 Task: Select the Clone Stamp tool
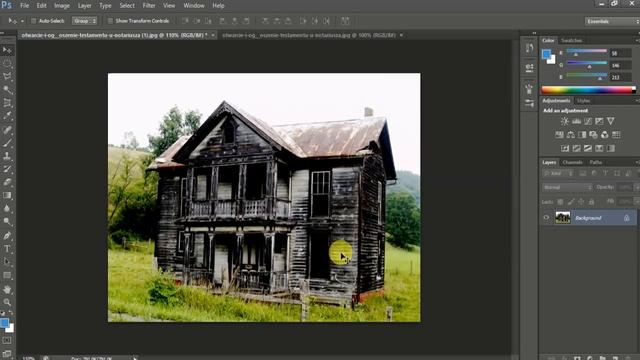7,156
